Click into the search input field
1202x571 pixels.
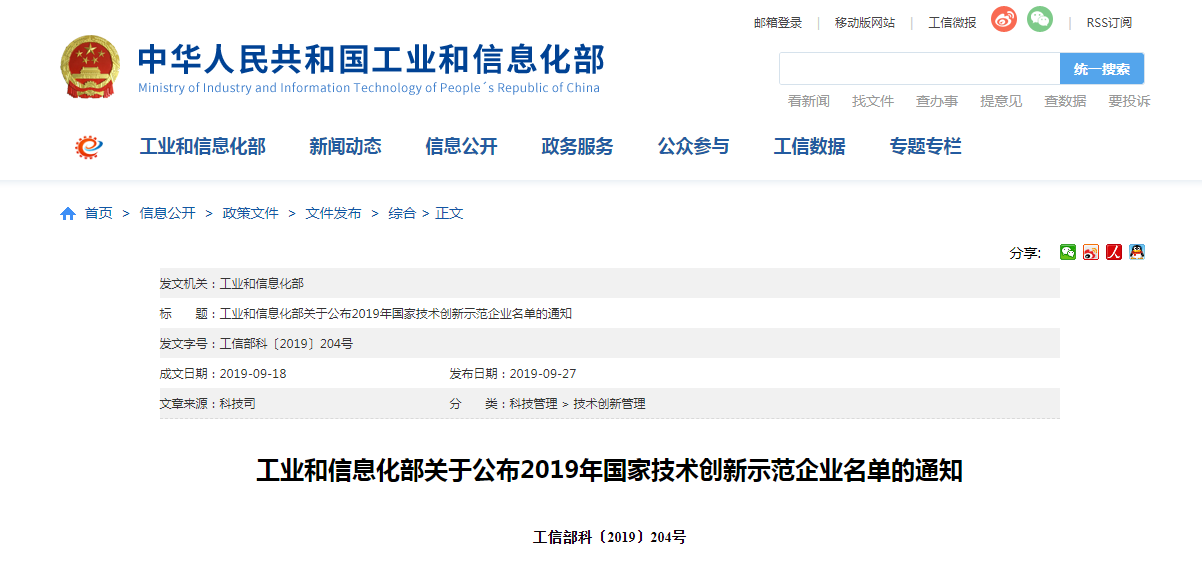pos(919,69)
